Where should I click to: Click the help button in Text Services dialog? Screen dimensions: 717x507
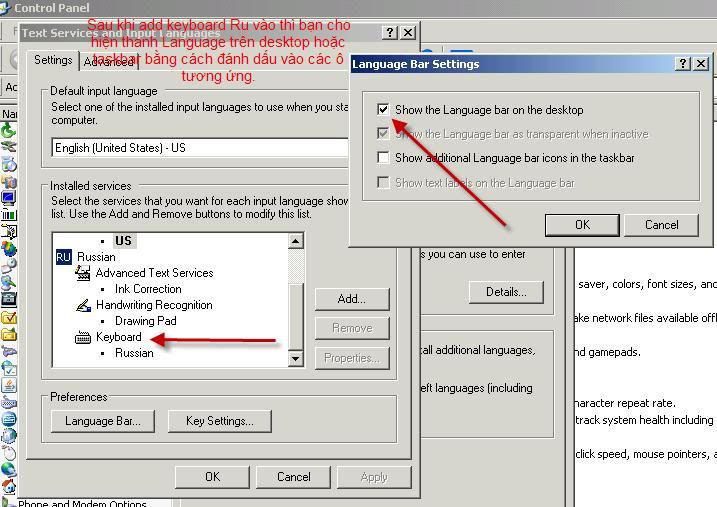(x=391, y=33)
